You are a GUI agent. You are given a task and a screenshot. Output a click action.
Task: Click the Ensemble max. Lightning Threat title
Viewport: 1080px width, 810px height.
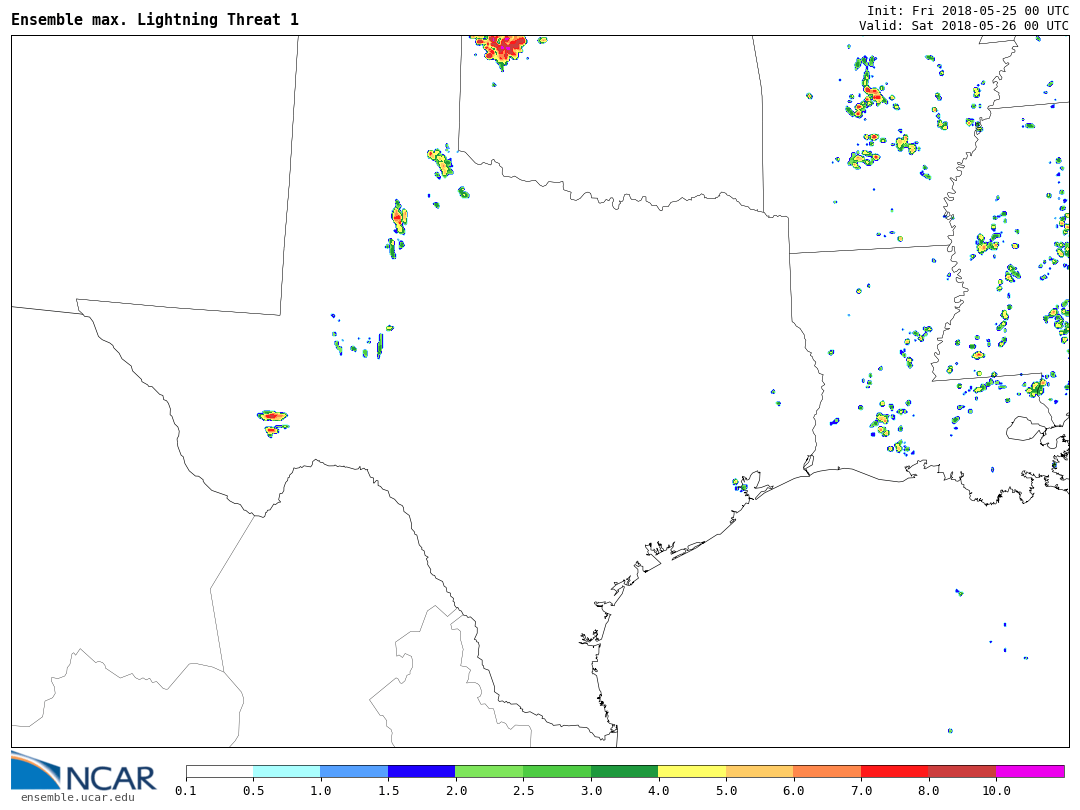point(155,20)
